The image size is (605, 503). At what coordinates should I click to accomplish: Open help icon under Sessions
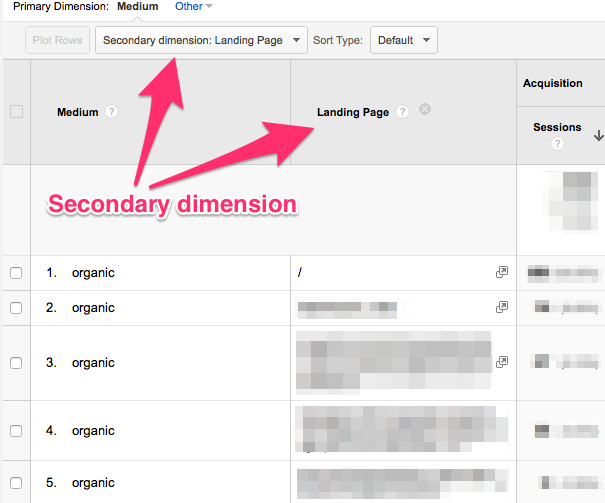[x=557, y=144]
